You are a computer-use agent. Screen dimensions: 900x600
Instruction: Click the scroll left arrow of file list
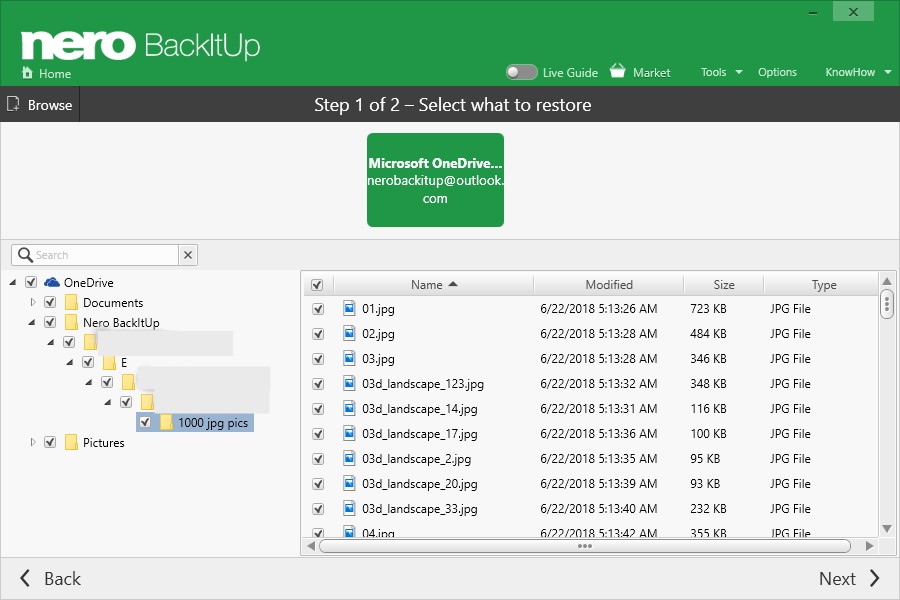click(311, 546)
